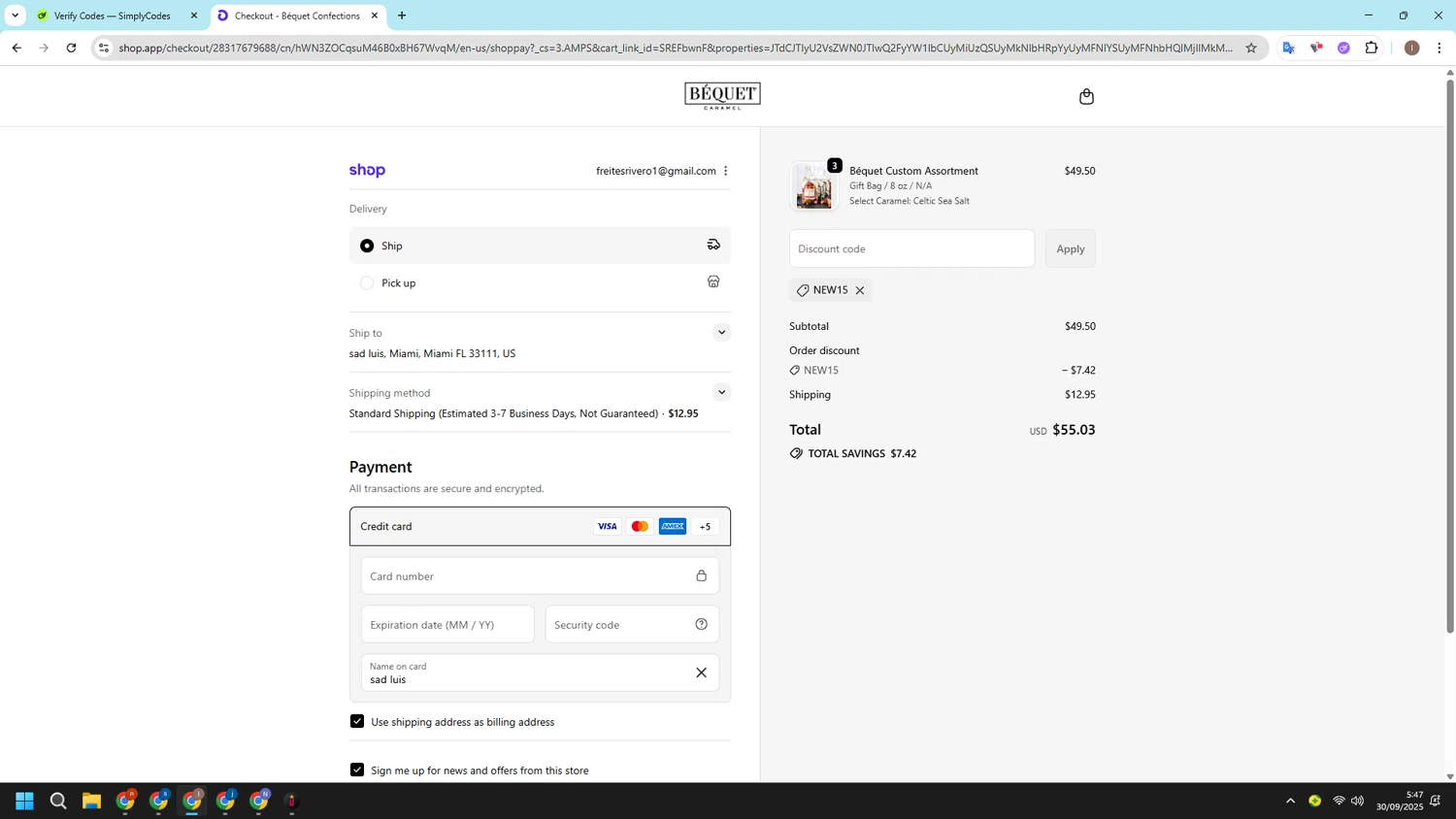The height and width of the screenshot is (819, 1456).
Task: Close the Verify Codes tab
Action: pyautogui.click(x=194, y=16)
